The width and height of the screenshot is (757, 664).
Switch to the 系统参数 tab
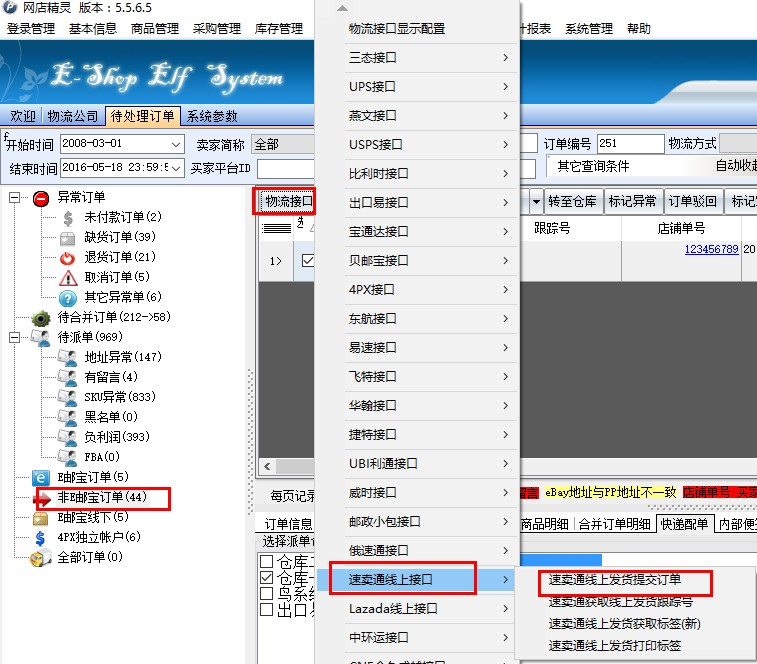212,116
